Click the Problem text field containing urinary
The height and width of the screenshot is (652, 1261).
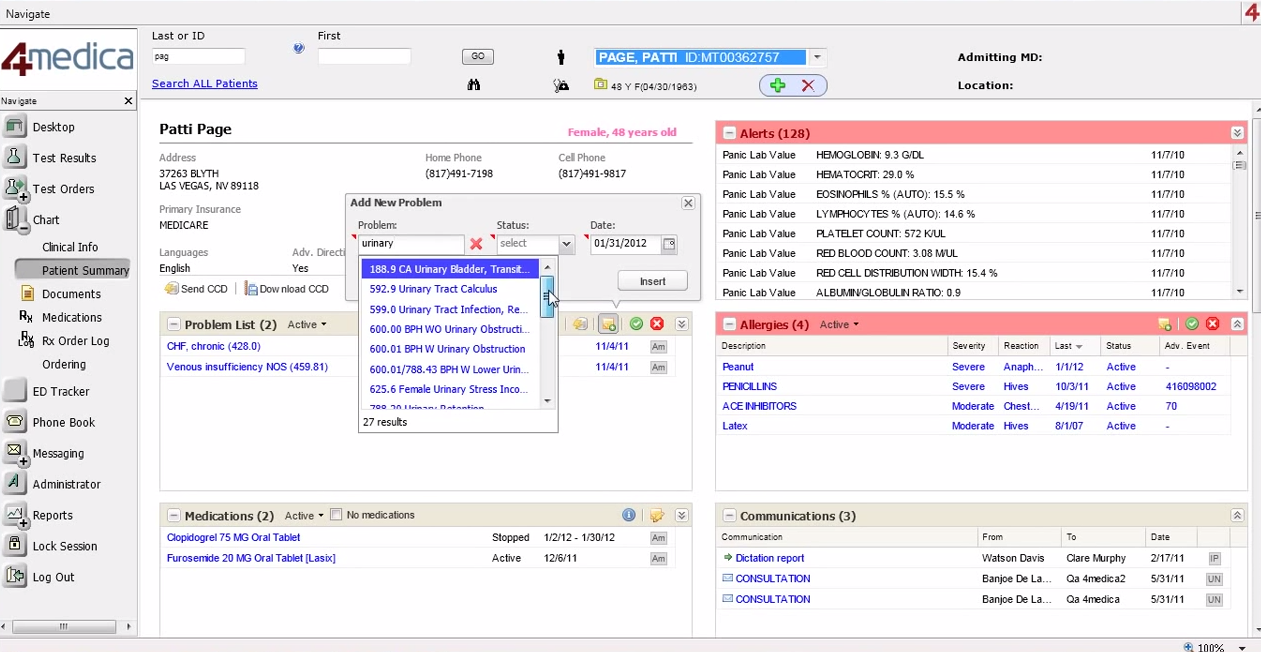click(x=411, y=244)
